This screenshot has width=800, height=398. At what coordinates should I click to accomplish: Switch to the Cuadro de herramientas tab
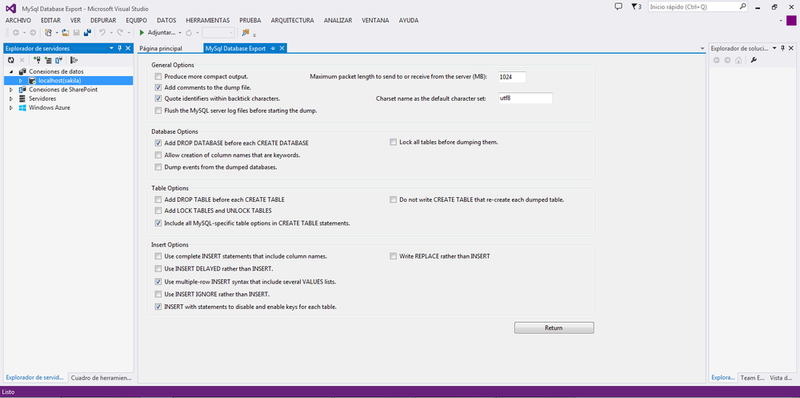[x=101, y=378]
